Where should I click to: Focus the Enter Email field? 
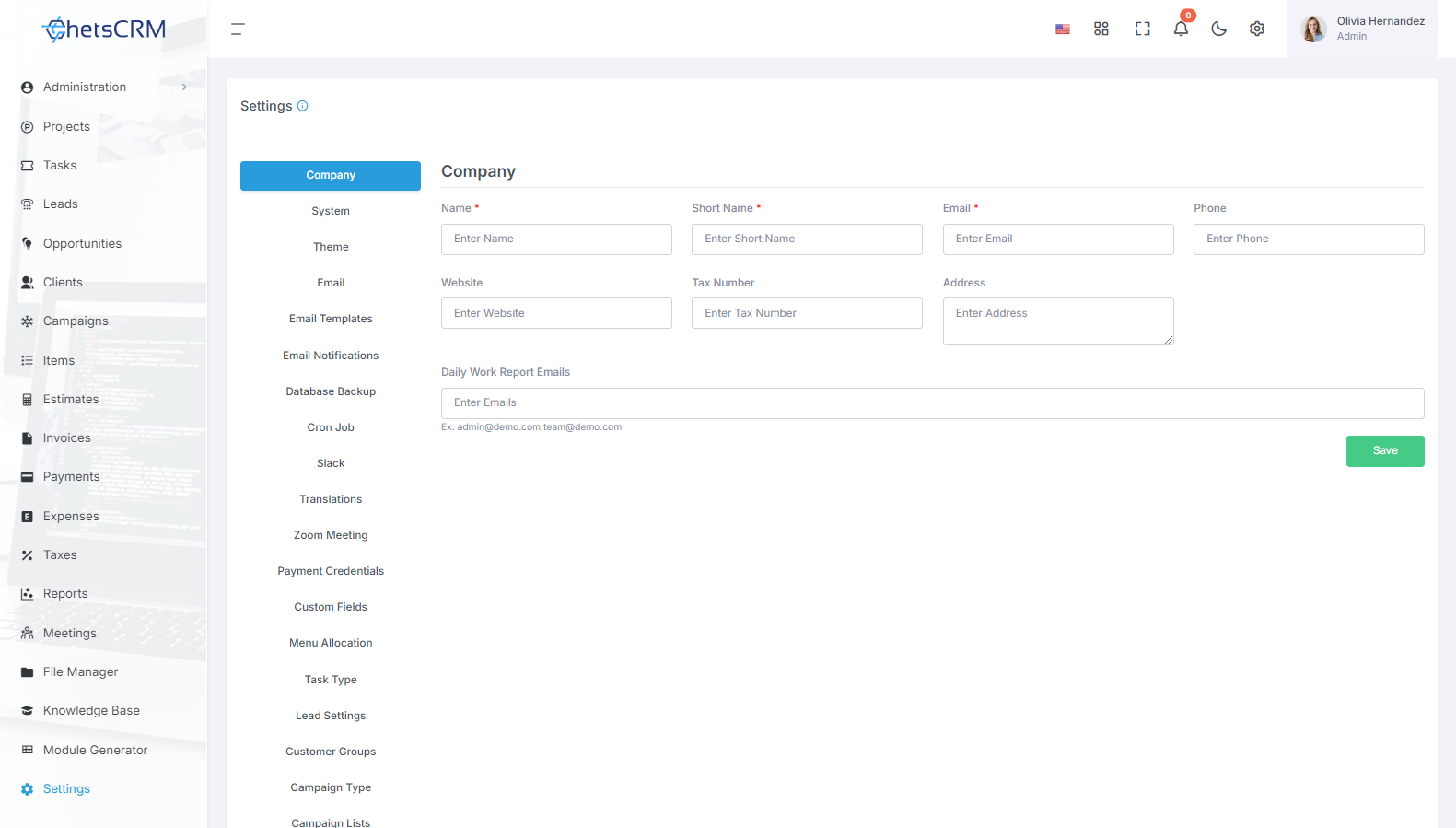point(1058,239)
